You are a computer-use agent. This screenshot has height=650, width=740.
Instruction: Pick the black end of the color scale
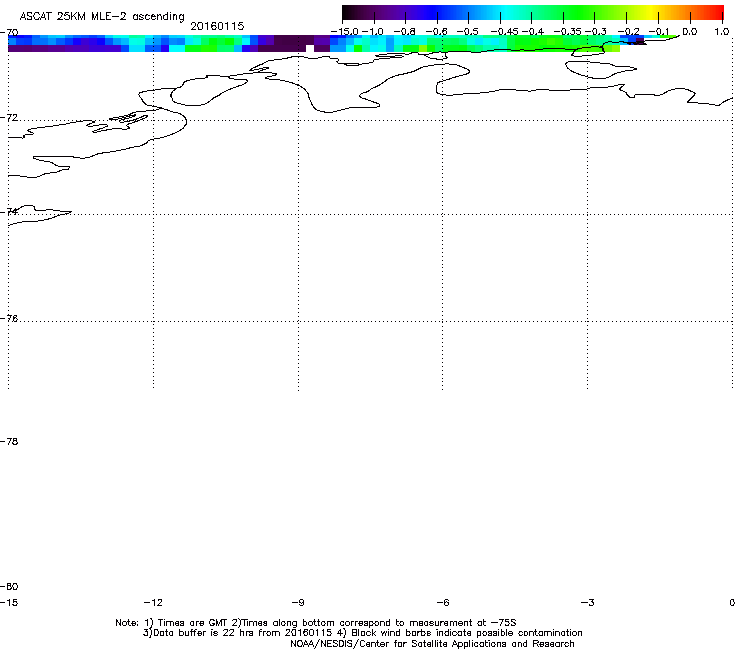click(352, 12)
